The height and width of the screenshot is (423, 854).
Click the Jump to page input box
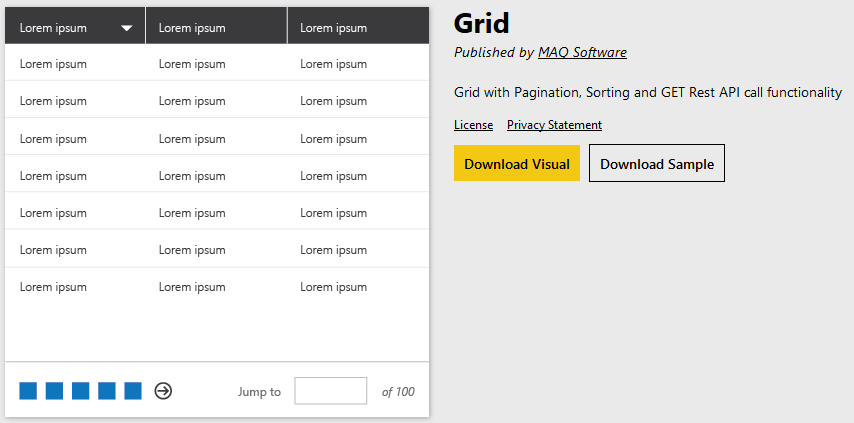pyautogui.click(x=331, y=391)
